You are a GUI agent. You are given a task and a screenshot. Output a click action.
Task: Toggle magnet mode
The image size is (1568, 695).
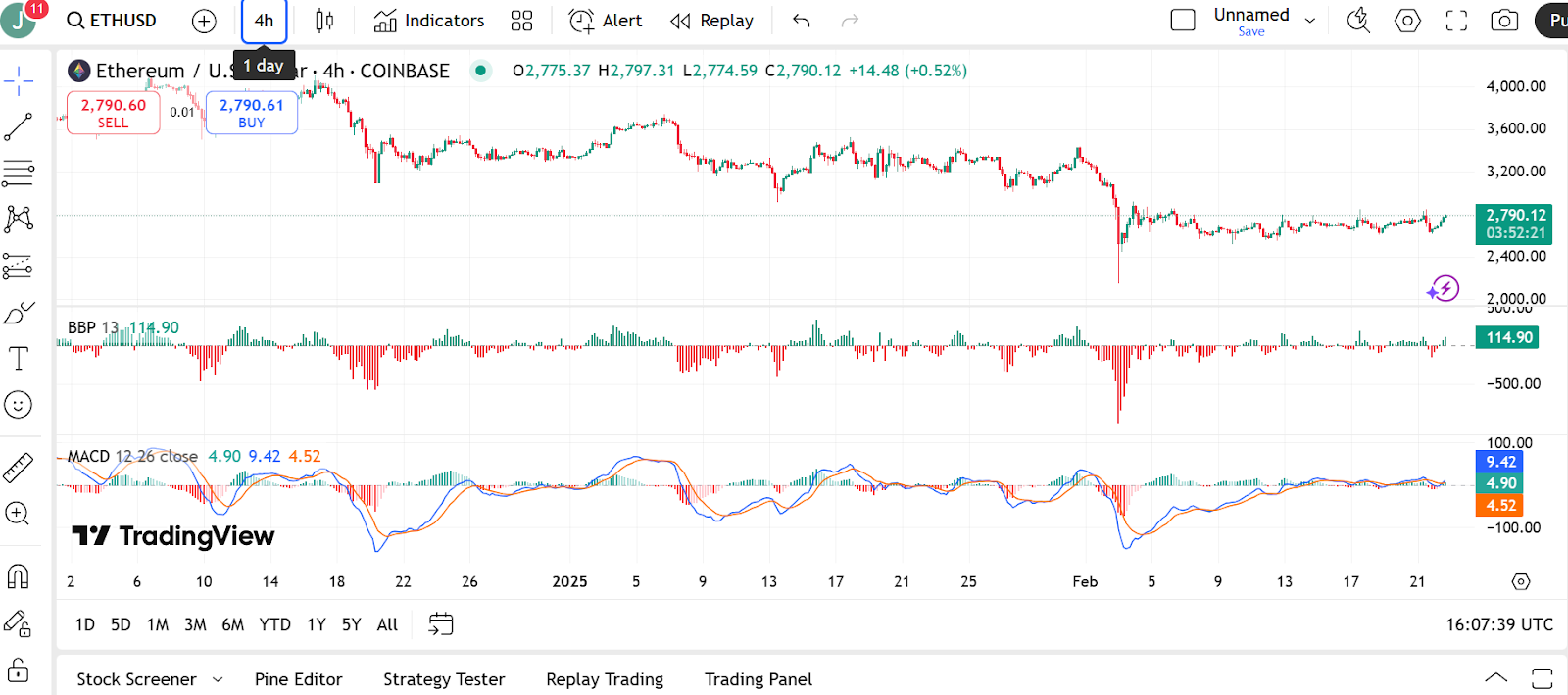(19, 576)
